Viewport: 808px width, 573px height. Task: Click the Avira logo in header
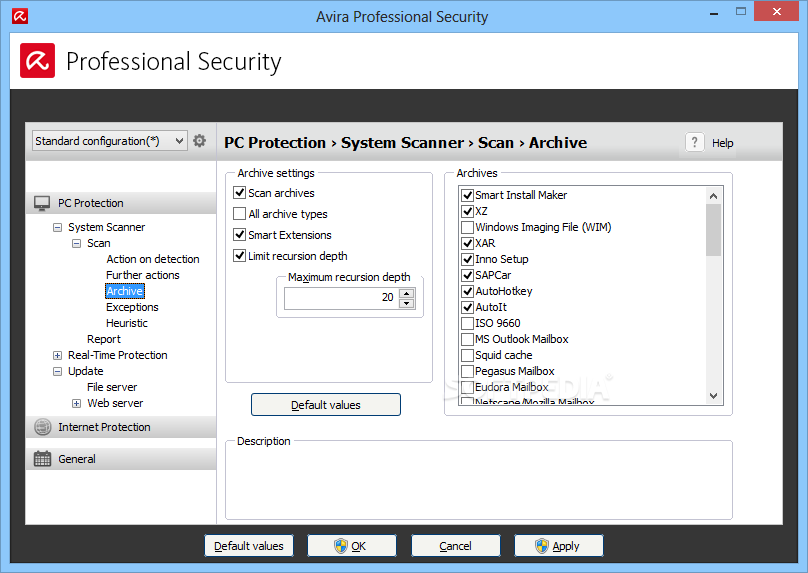(x=38, y=61)
